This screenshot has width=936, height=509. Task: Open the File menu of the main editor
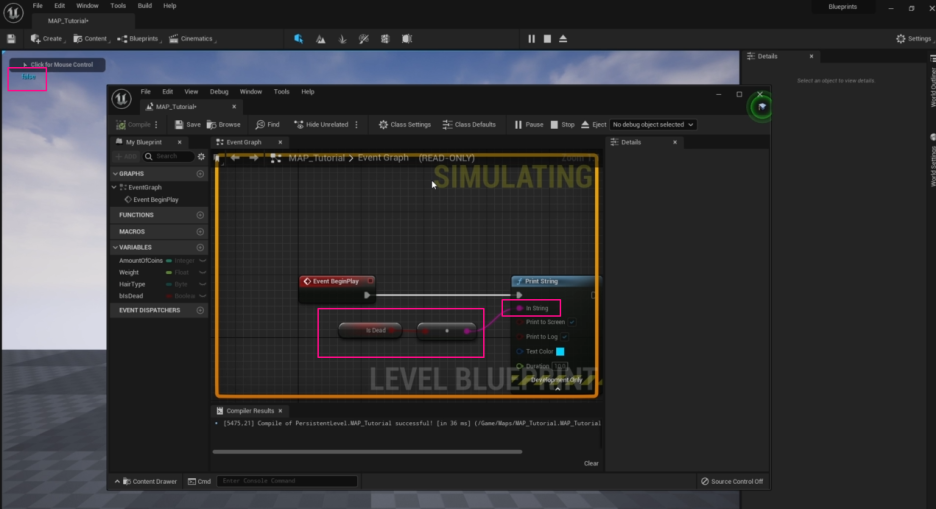(x=38, y=6)
